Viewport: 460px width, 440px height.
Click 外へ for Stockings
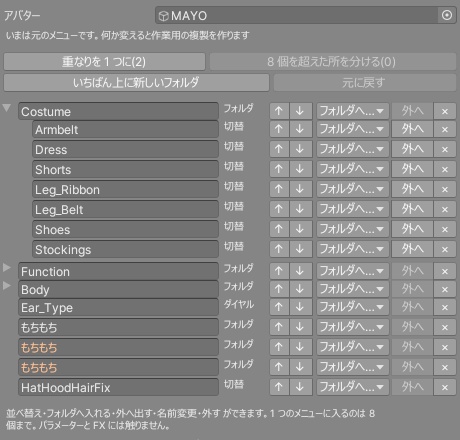[x=412, y=249]
